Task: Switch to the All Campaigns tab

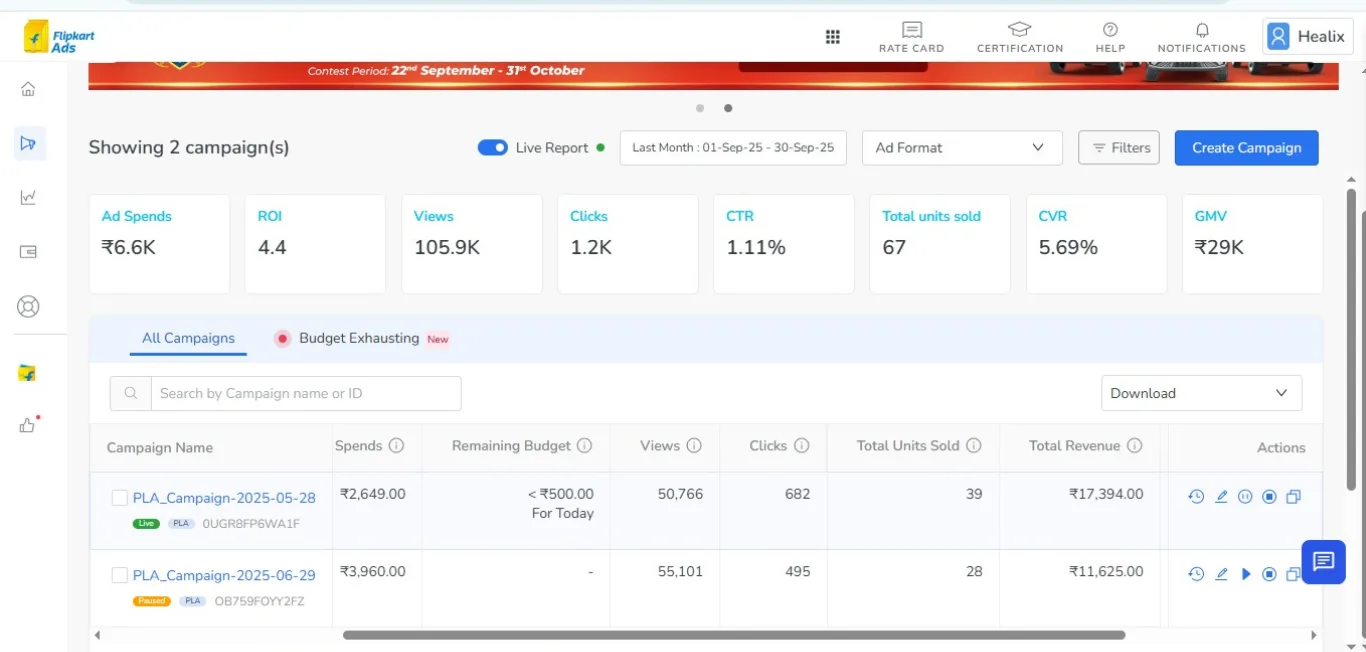Action: [x=188, y=338]
